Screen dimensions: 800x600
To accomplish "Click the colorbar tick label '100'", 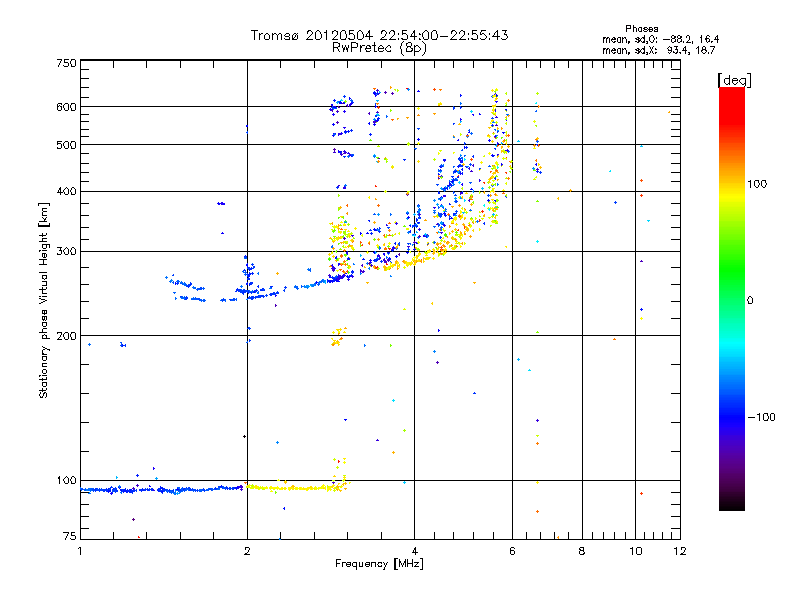I will (757, 184).
